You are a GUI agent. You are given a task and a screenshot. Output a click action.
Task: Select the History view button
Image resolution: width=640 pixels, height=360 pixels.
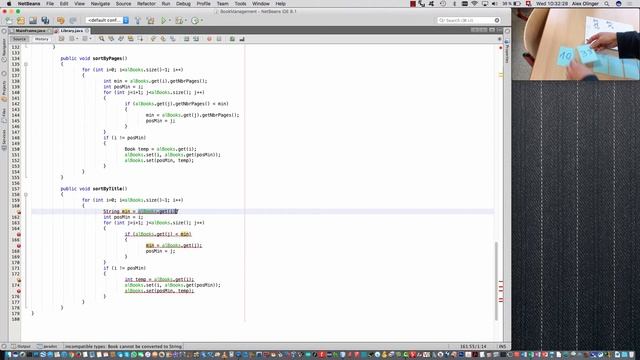41,39
